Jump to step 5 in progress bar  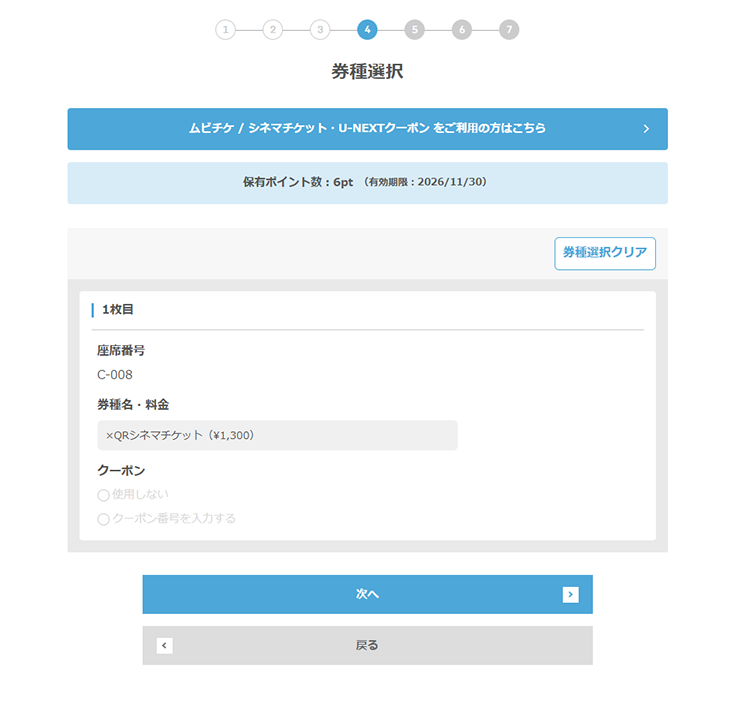click(414, 30)
